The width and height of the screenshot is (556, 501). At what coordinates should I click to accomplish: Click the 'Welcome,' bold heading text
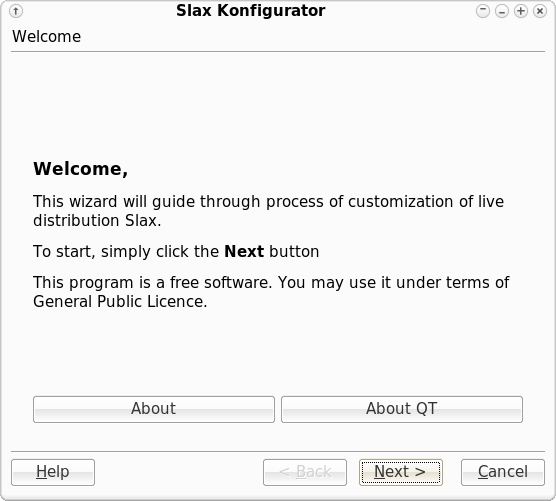pos(80,169)
